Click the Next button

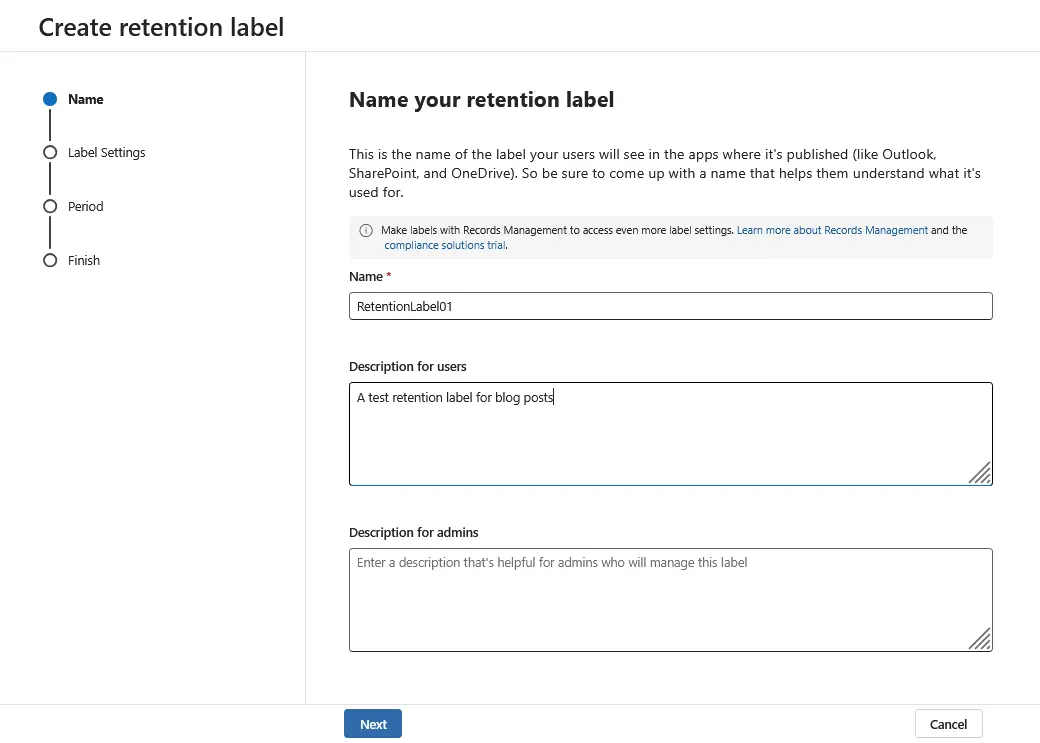[372, 723]
